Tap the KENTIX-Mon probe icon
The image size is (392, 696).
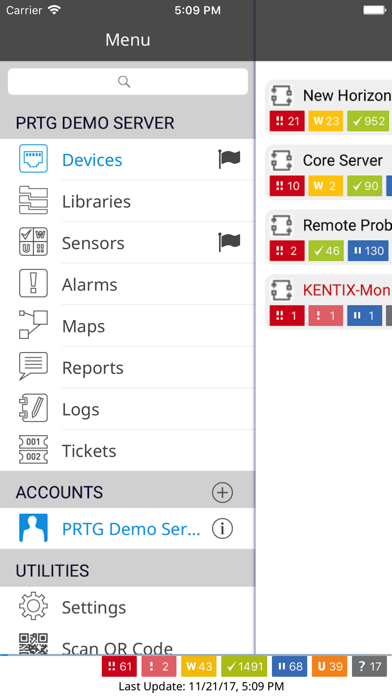pyautogui.click(x=282, y=290)
